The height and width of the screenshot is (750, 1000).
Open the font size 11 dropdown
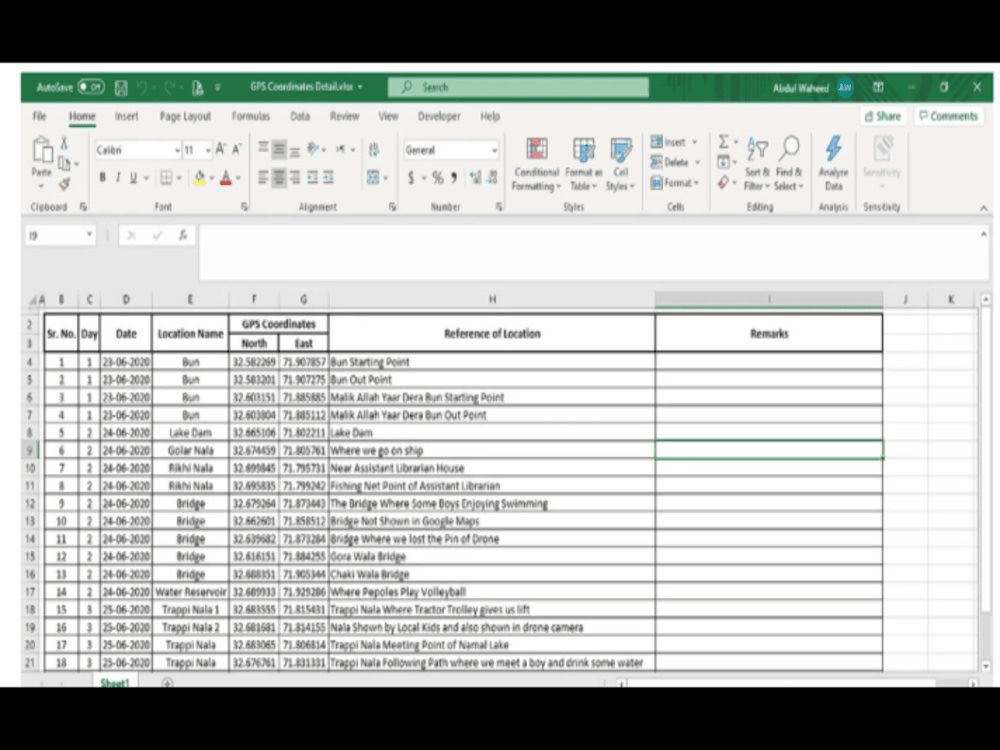(x=208, y=151)
